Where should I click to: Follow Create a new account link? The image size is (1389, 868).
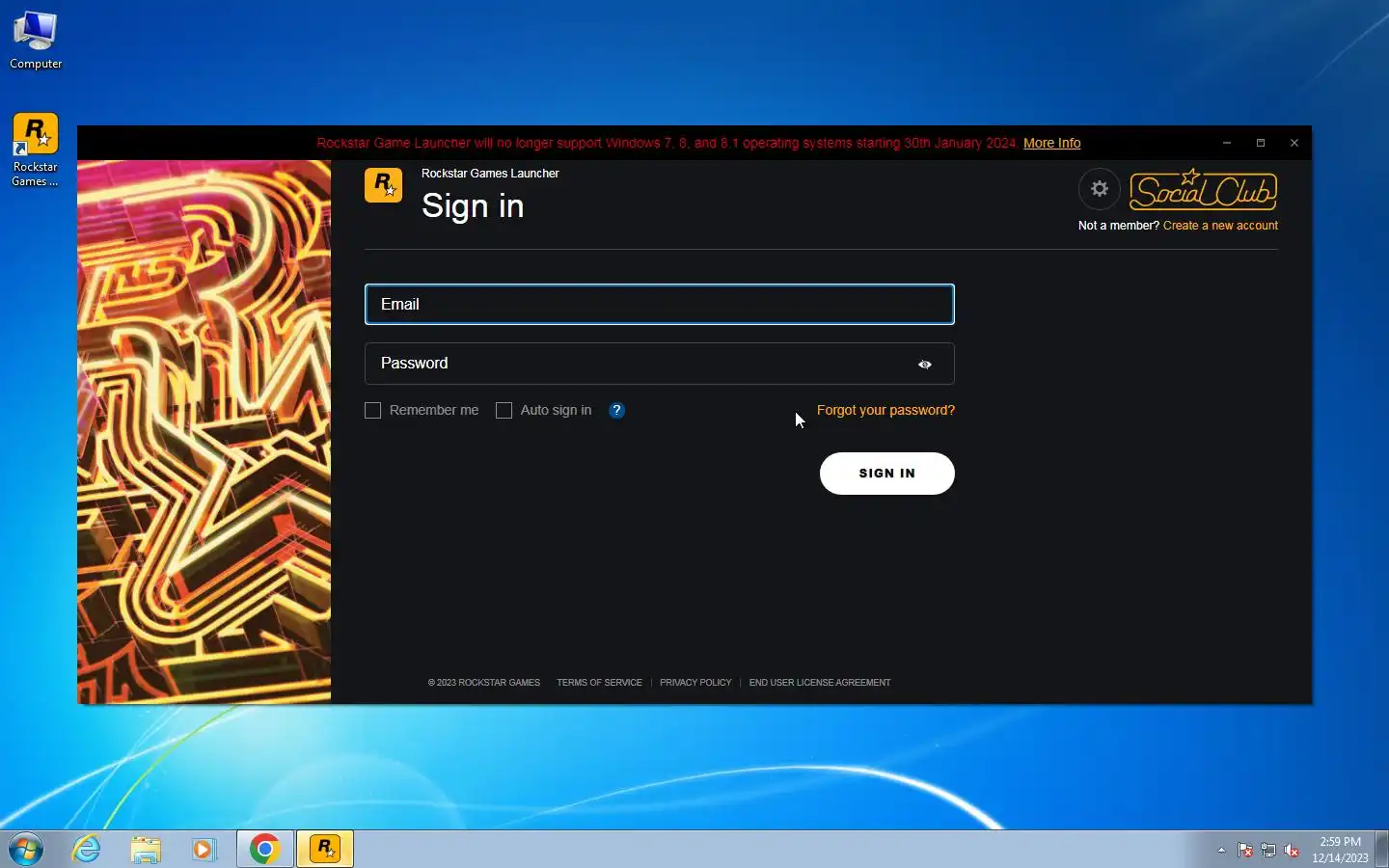point(1220,226)
